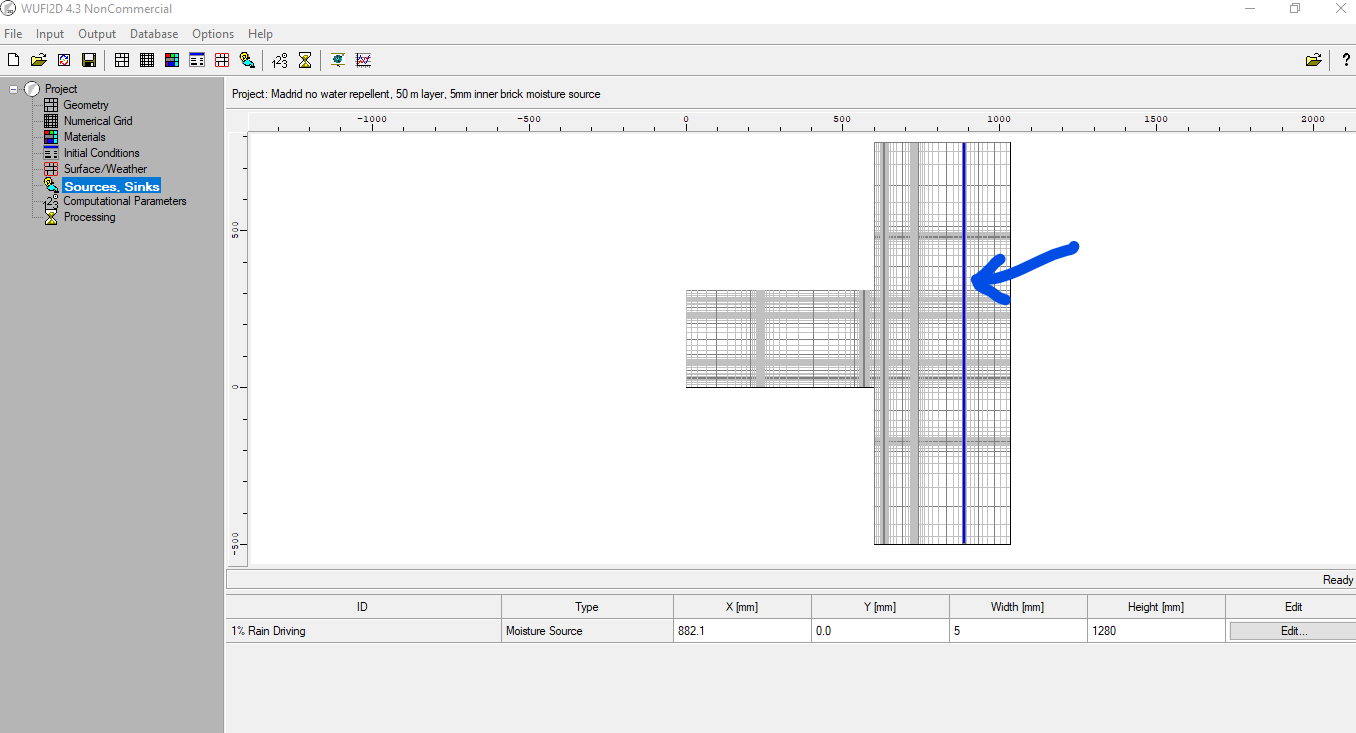Open the Output menu
This screenshot has width=1356, height=733.
coord(97,34)
